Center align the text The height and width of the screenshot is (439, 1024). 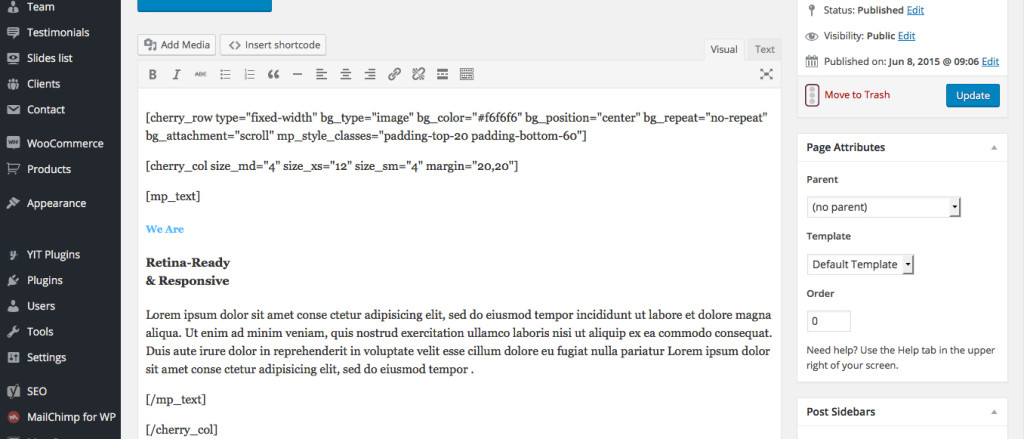coord(346,74)
